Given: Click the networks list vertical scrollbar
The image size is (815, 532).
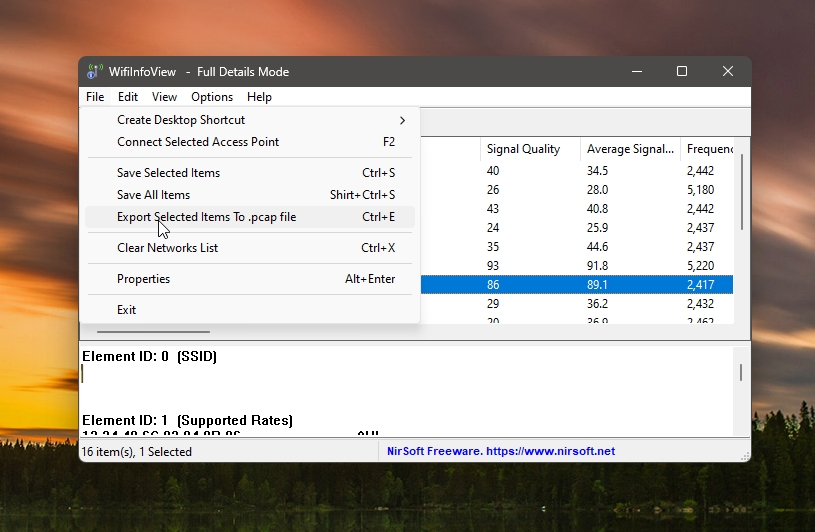Looking at the screenshot, I should tap(742, 192).
